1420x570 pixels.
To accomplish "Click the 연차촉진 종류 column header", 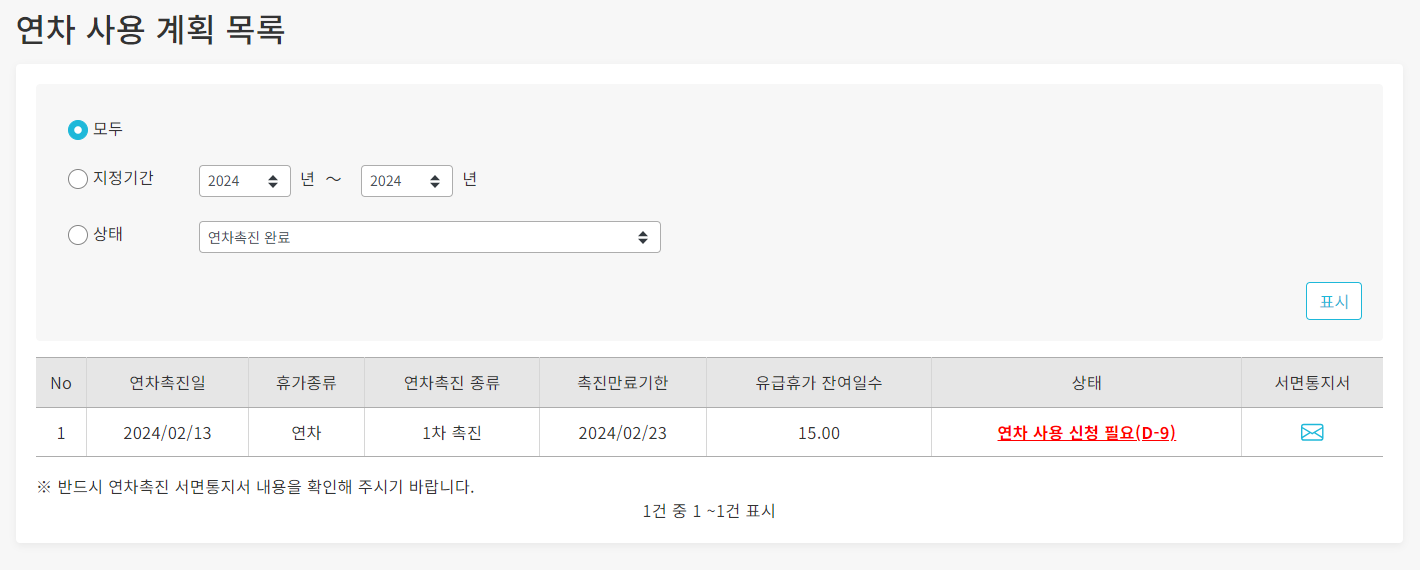I will point(452,383).
